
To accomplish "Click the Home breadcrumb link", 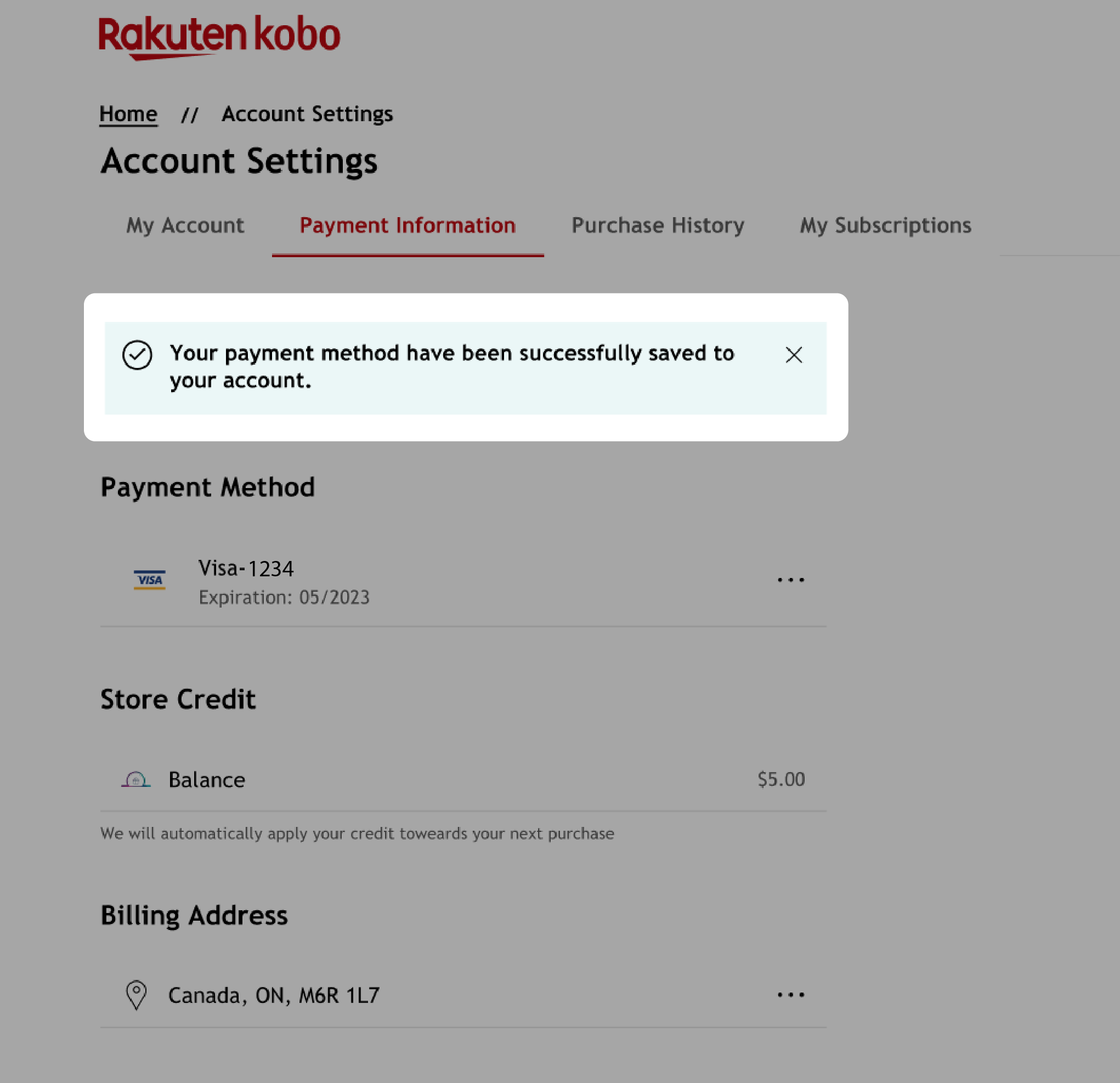I will pyautogui.click(x=128, y=113).
